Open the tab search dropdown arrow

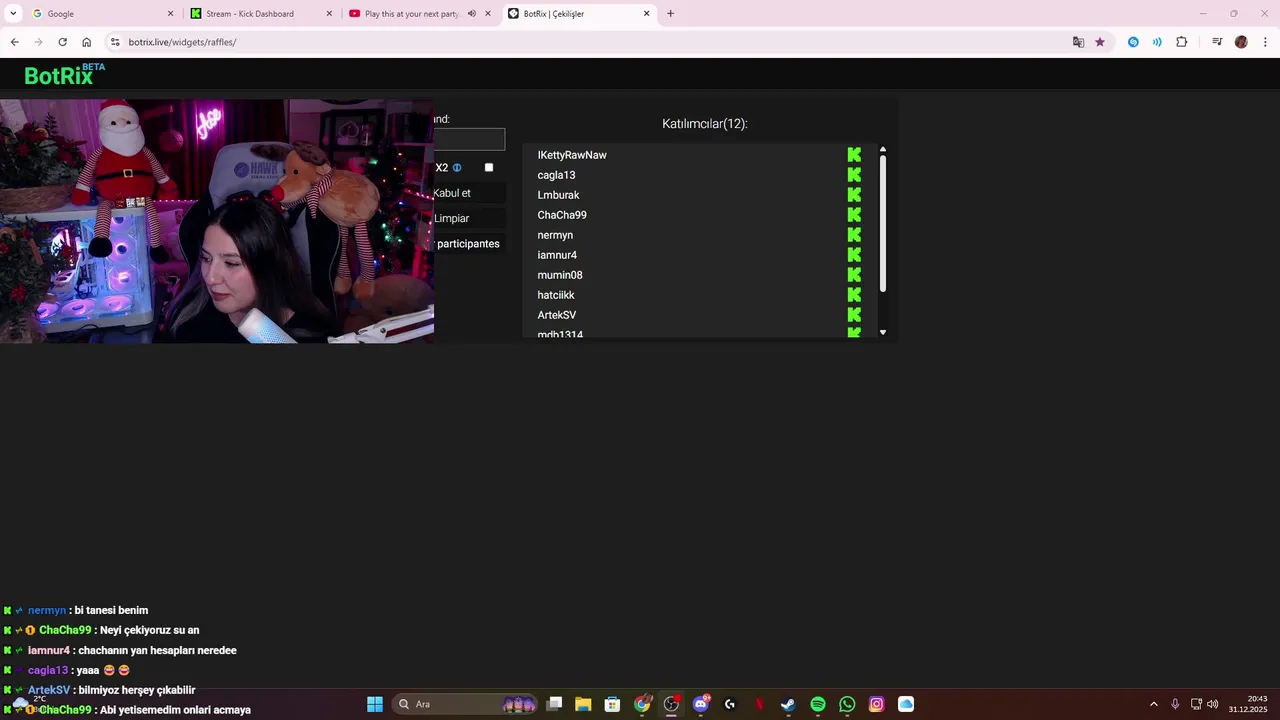coord(13,14)
